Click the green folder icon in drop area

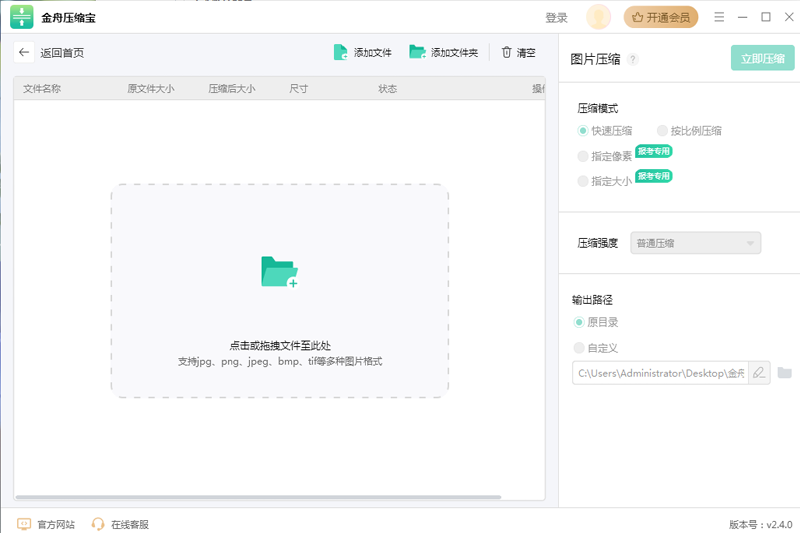(279, 272)
